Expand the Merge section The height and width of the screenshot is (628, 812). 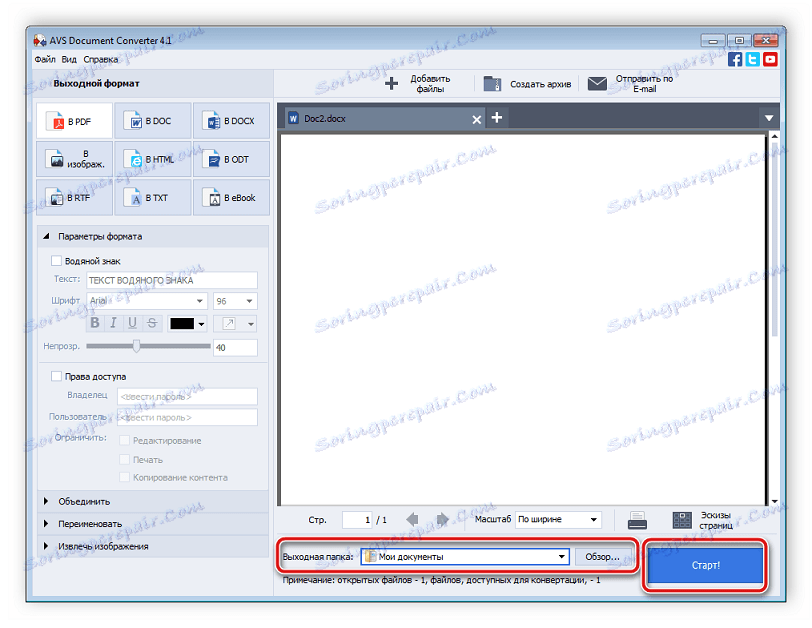[x=46, y=501]
